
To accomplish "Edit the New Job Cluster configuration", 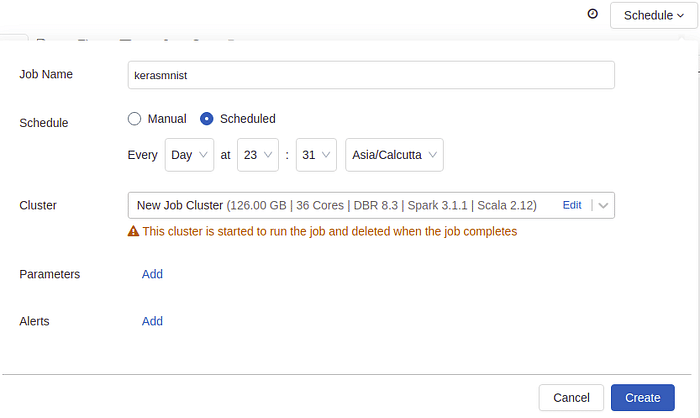I will tap(572, 205).
